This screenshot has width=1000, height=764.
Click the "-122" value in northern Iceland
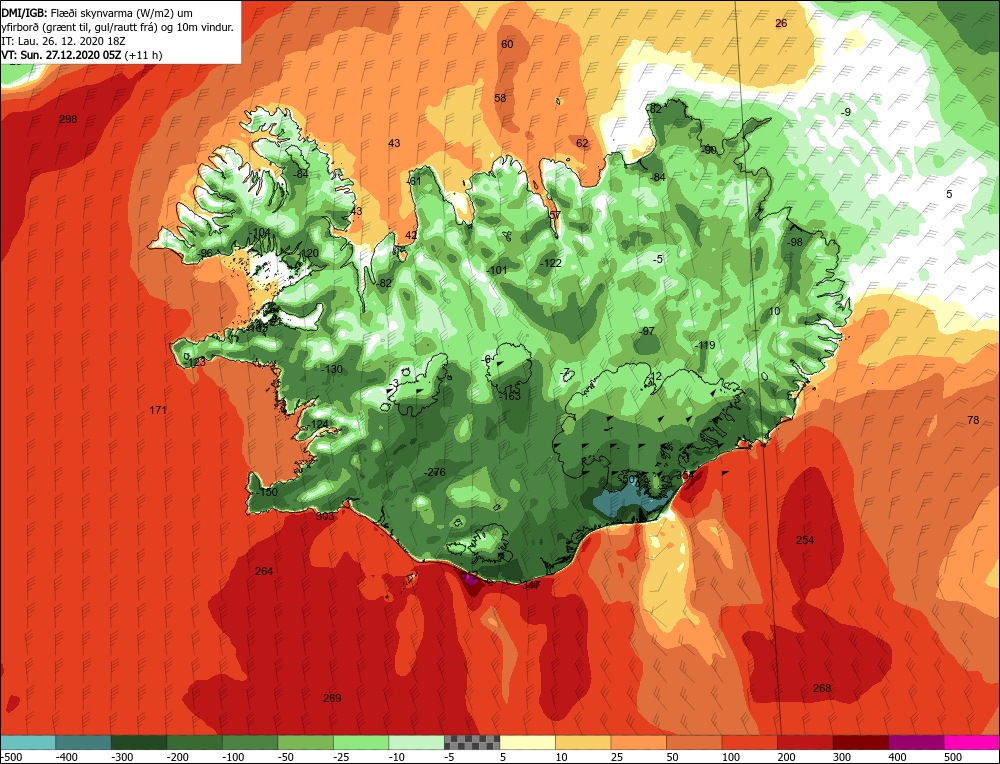pyautogui.click(x=551, y=263)
